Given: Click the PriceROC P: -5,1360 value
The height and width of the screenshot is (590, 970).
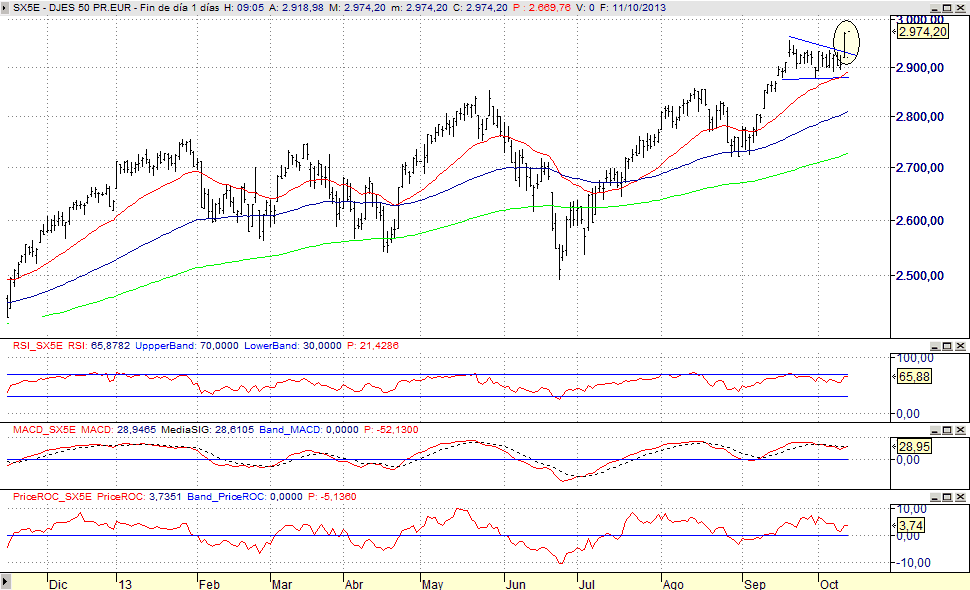Looking at the screenshot, I should tap(332, 497).
